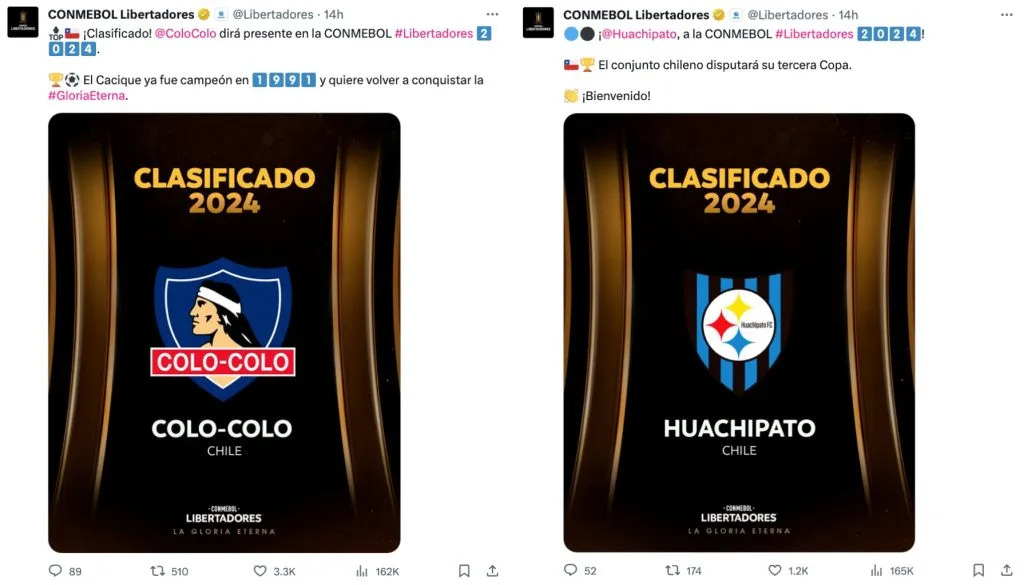
Task: Open more options on the Huachipato tweet
Action: pos(1007,14)
